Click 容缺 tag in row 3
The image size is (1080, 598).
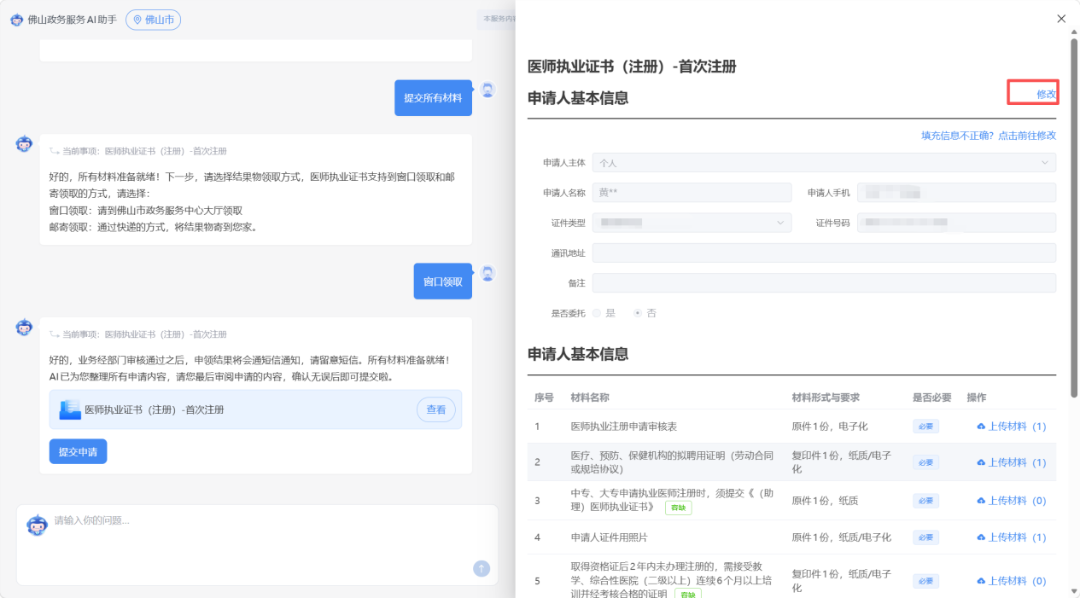point(678,508)
